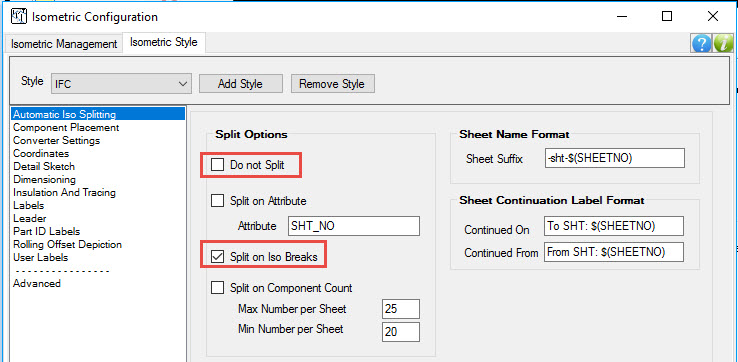Select the Isometric Style tab

click(163, 42)
